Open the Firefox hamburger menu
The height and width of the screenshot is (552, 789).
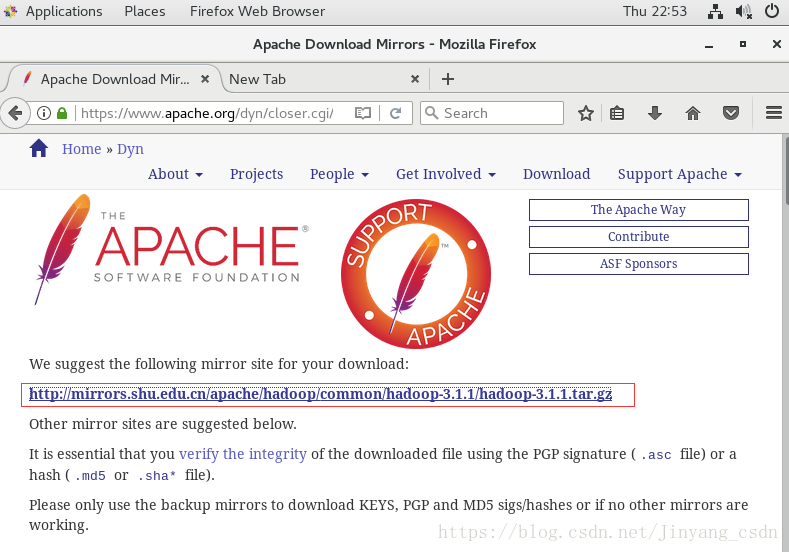(774, 113)
